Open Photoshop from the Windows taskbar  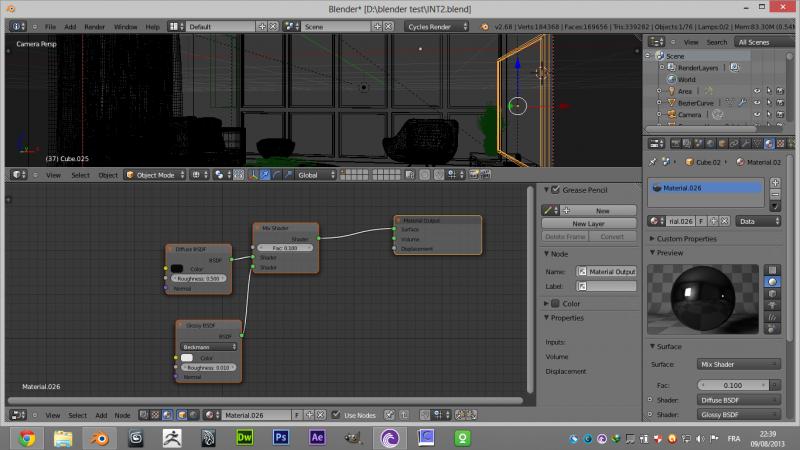[x=281, y=437]
